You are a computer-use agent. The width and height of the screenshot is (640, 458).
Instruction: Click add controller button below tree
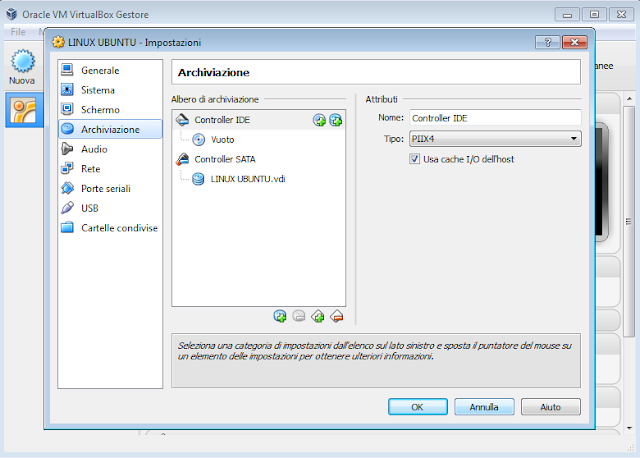coord(318,316)
